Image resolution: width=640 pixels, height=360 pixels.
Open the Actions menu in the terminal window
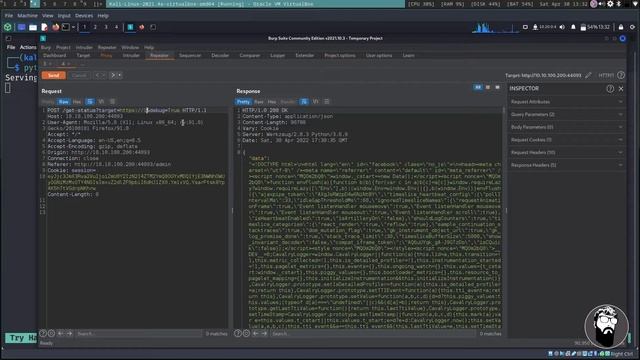[28, 47]
